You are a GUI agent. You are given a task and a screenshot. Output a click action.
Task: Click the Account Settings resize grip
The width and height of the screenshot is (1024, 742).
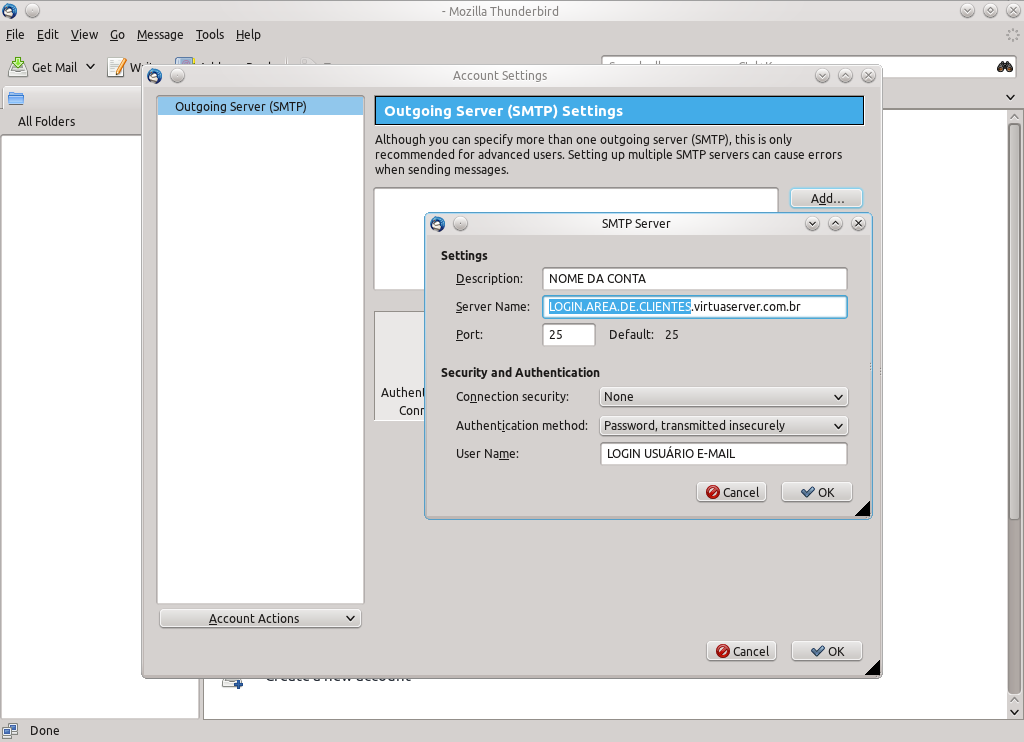point(872,668)
